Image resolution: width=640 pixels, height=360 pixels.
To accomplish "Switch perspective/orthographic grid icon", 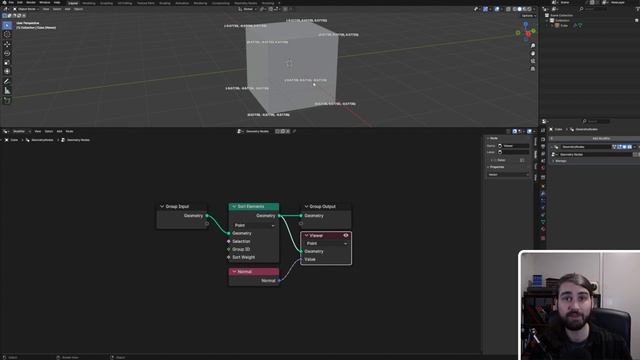I will 533,69.
